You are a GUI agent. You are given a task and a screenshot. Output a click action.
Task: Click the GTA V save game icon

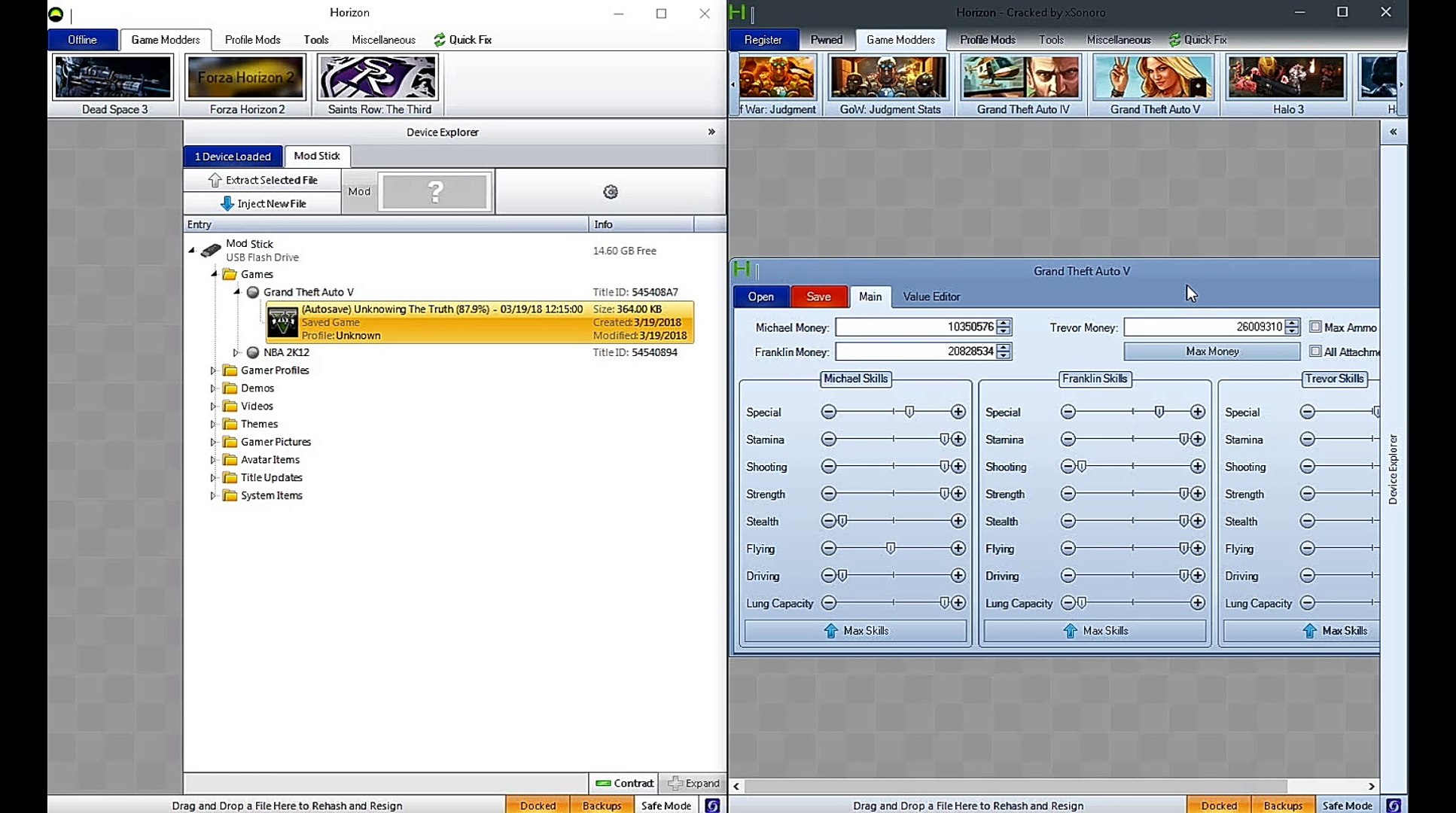point(283,322)
